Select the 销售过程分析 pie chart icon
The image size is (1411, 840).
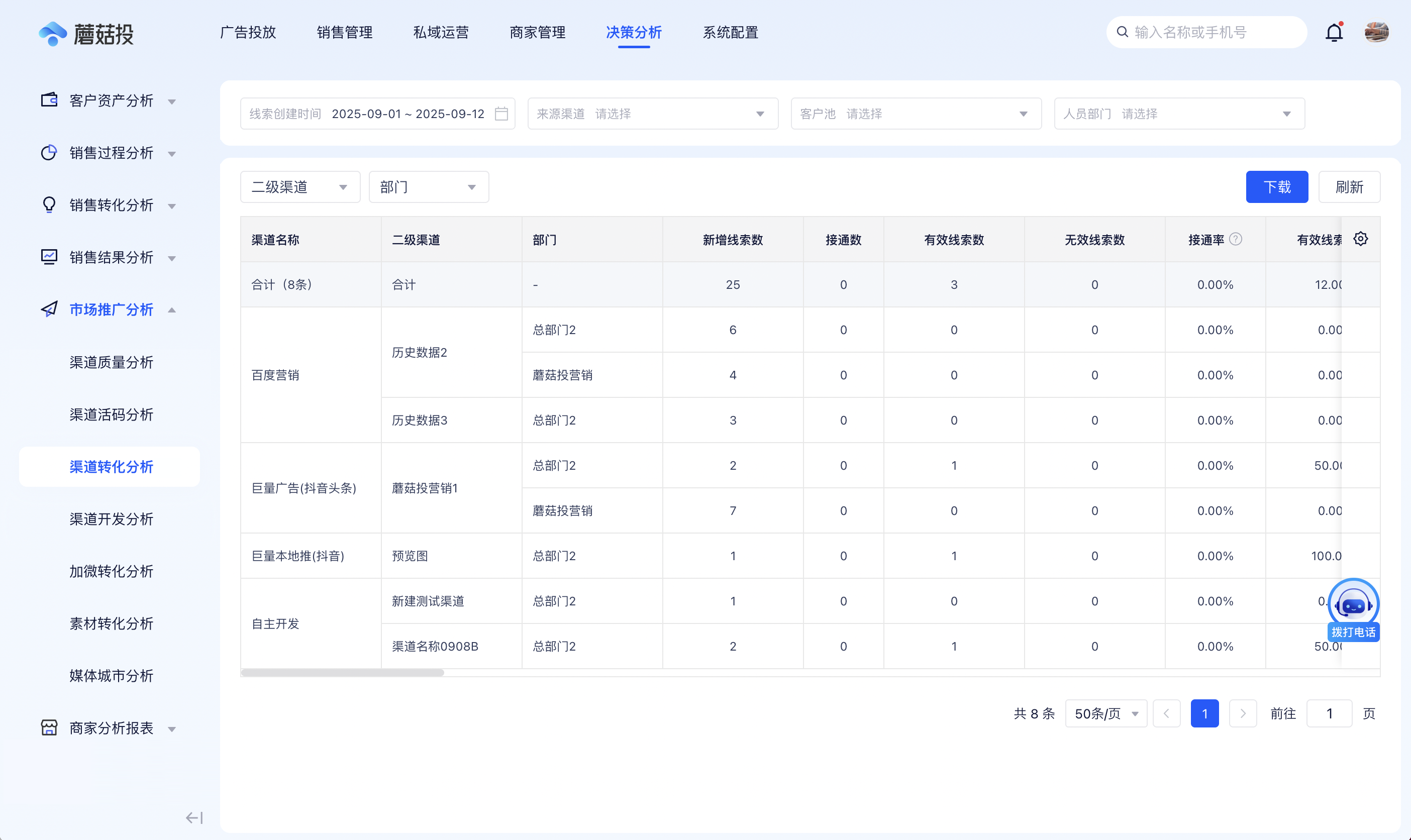click(x=49, y=153)
